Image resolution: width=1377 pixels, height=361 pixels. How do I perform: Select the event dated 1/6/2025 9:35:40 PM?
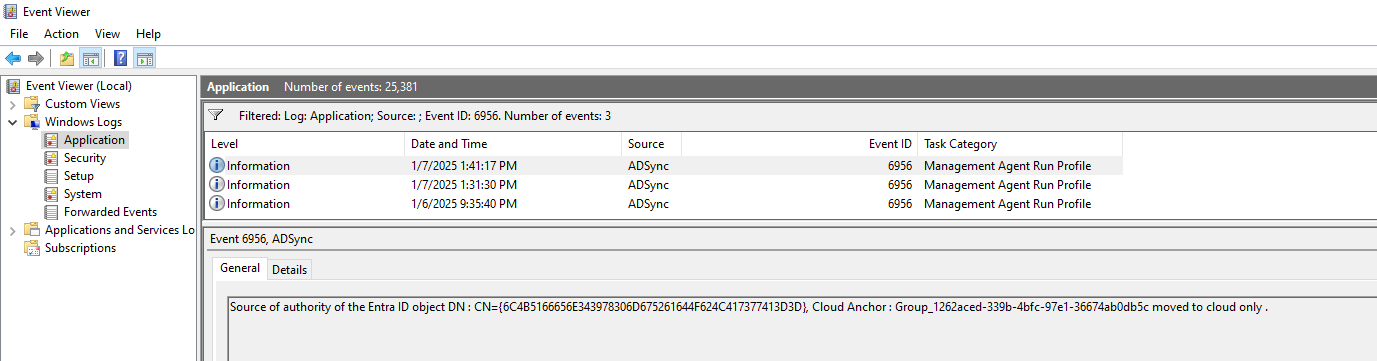663,204
